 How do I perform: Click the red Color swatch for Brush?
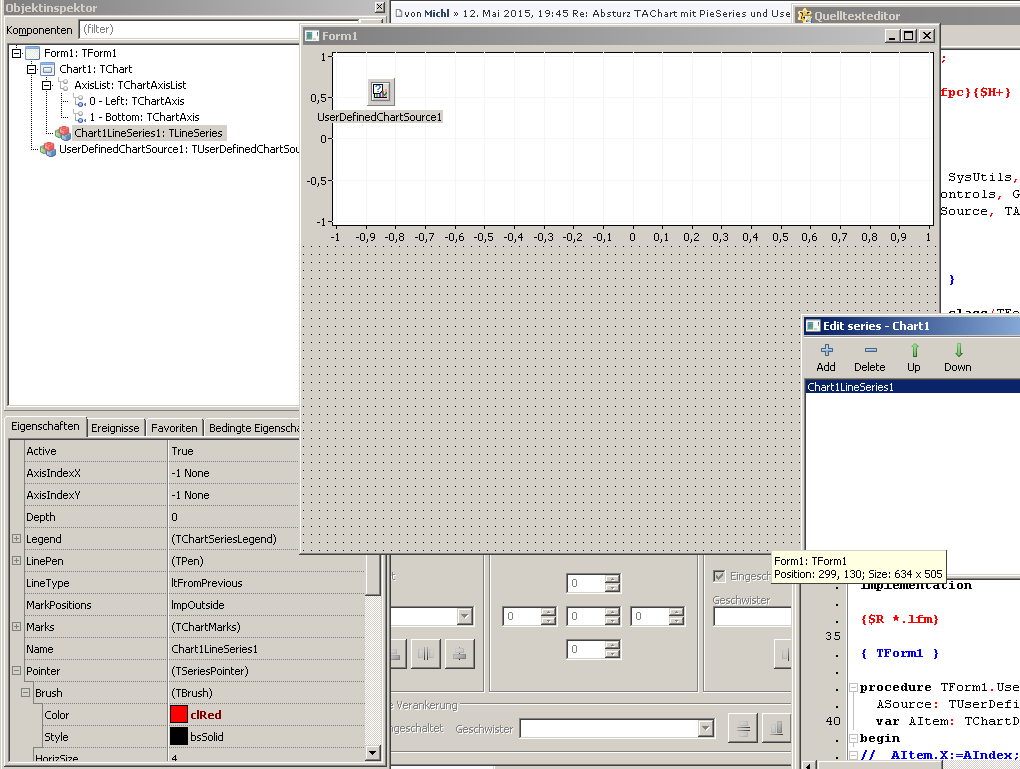[x=179, y=715]
